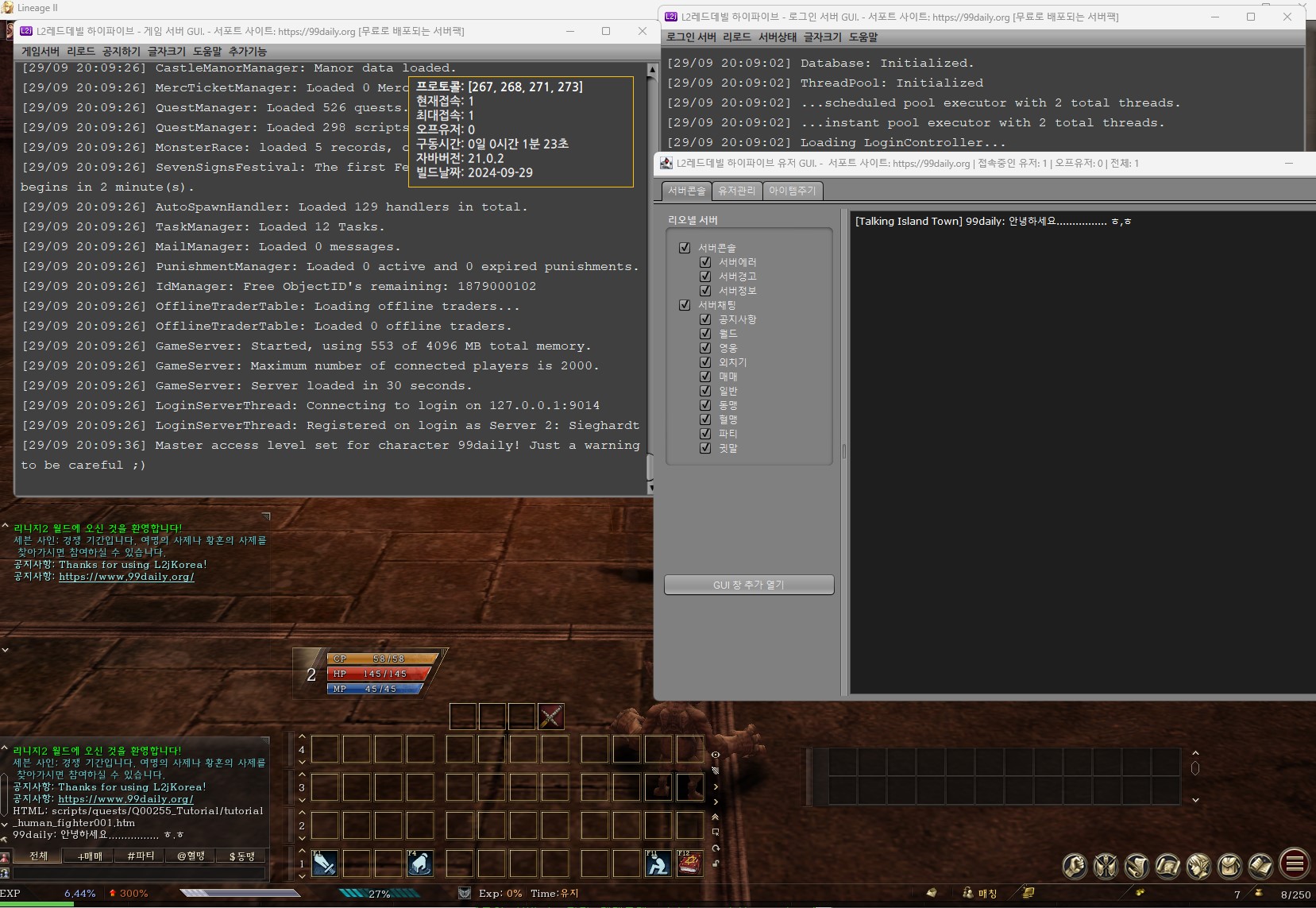The height and width of the screenshot is (908, 1316).
Task: Open the Map scroll menu icon
Action: pyautogui.click(x=1167, y=865)
